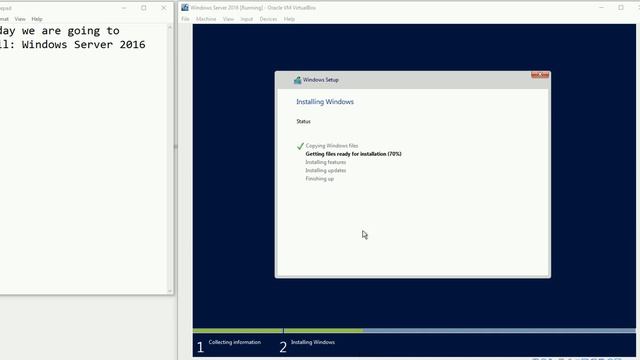Click the Notepad vertical scrollbar
The height and width of the screenshot is (360, 640).
(x=170, y=158)
